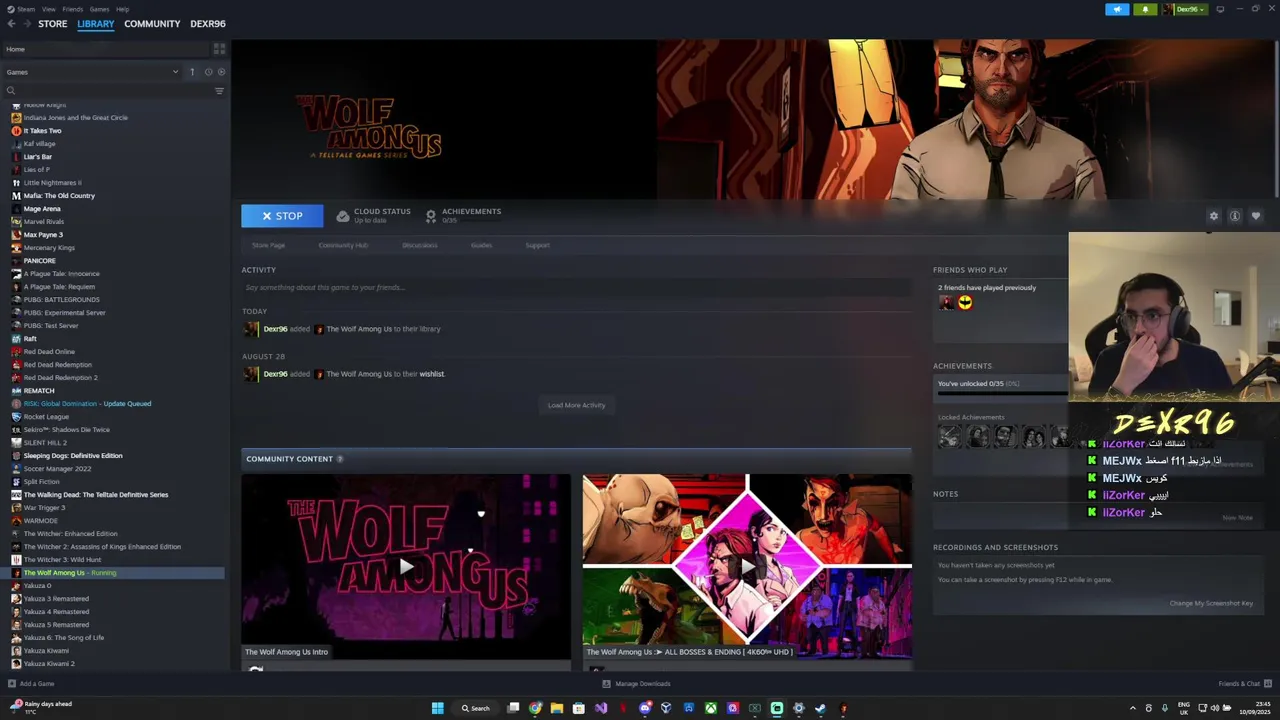Play the ALL BOSSES & ENDING video thumbnail
Screen dimensions: 1280x720
tap(747, 567)
